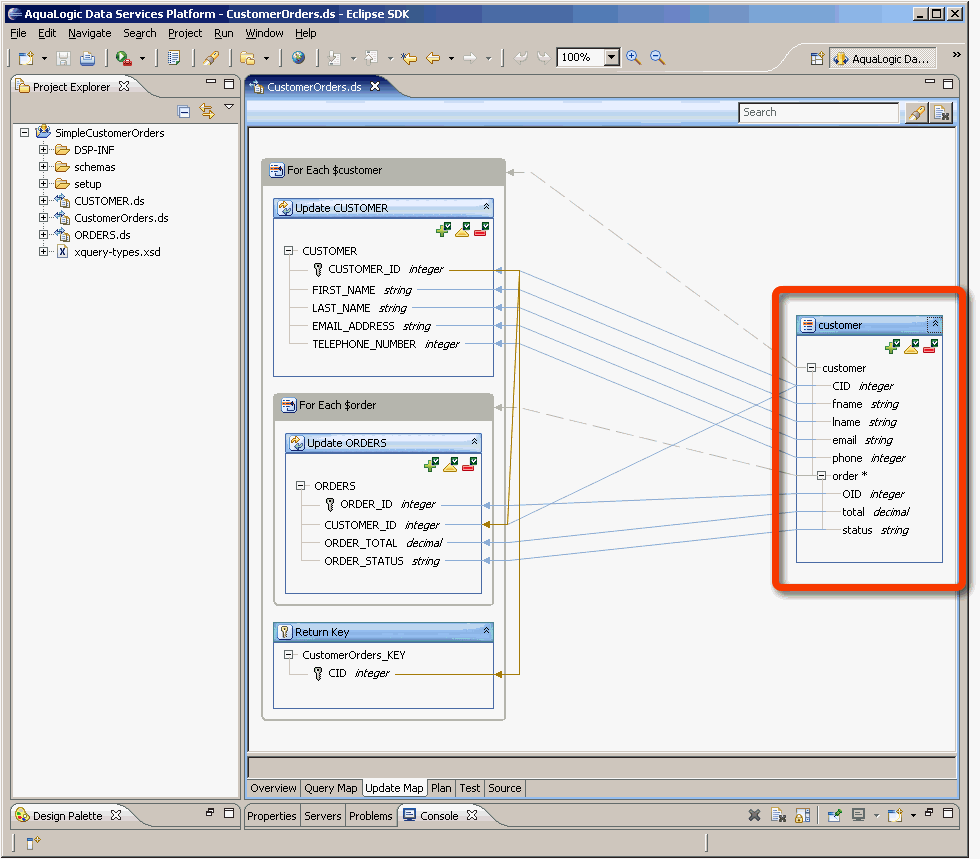Click the setup folder in Project Explorer

(87, 184)
